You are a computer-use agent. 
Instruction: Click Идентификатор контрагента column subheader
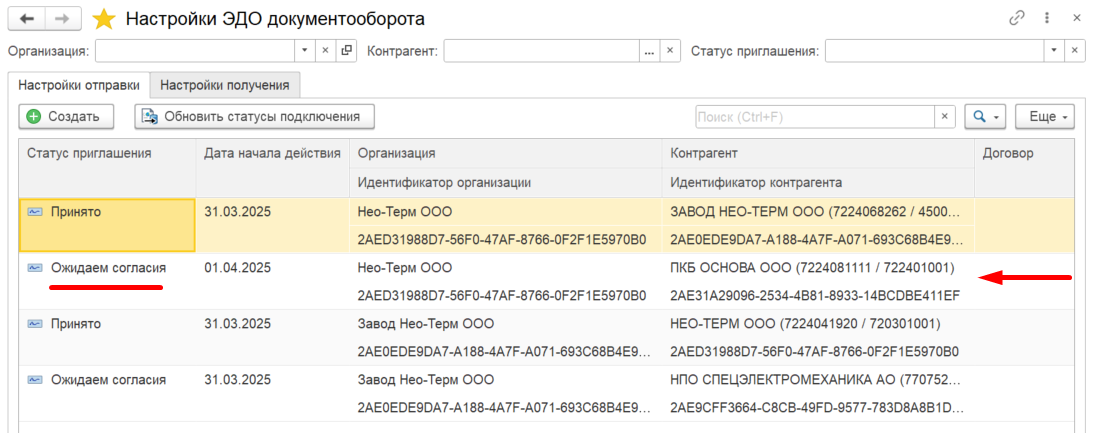818,183
